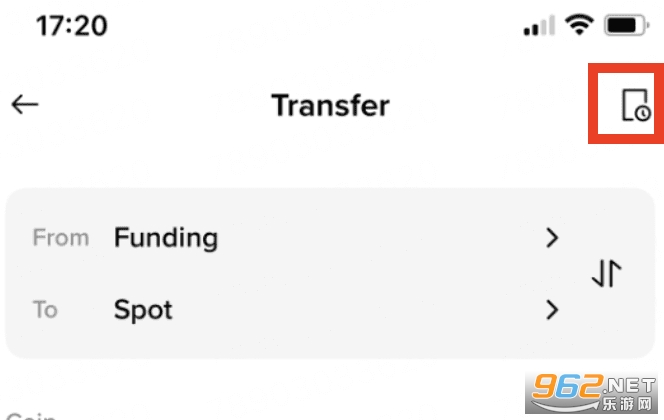
Task: Tap the Wi-Fi status icon
Action: [x=579, y=26]
